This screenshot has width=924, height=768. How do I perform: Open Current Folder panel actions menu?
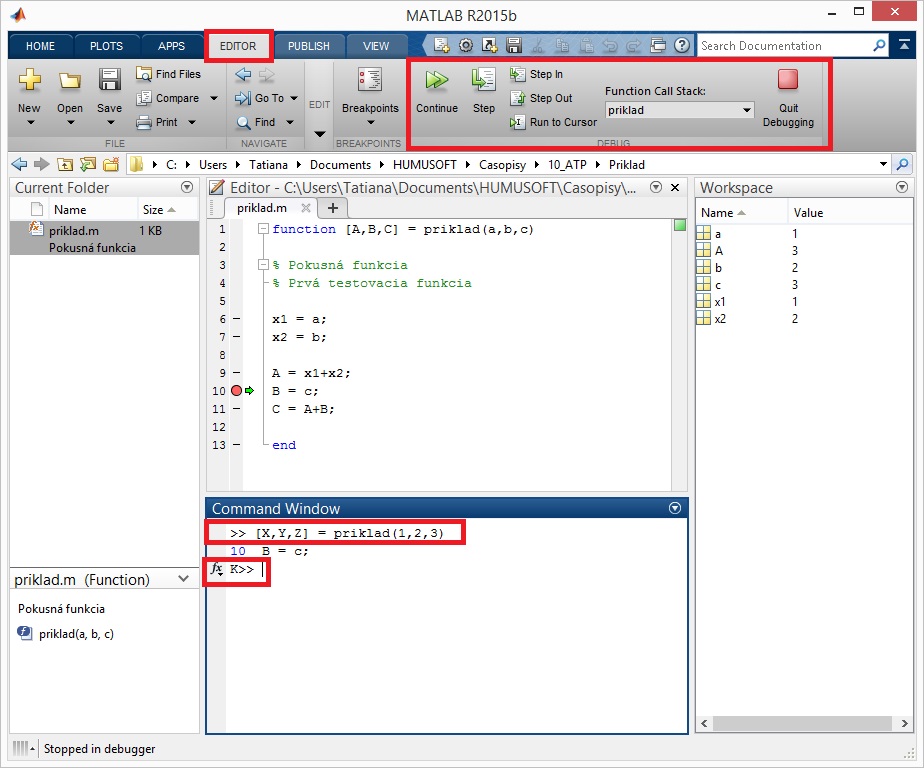(x=187, y=187)
